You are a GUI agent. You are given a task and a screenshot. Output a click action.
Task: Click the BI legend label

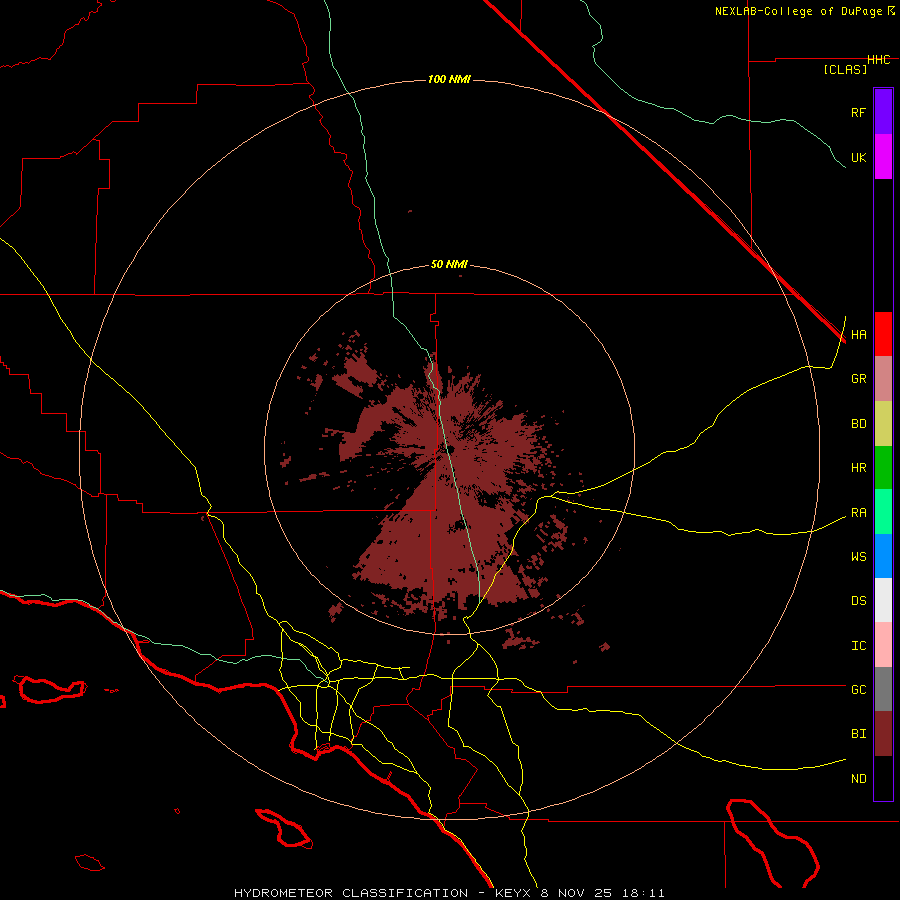point(858,734)
